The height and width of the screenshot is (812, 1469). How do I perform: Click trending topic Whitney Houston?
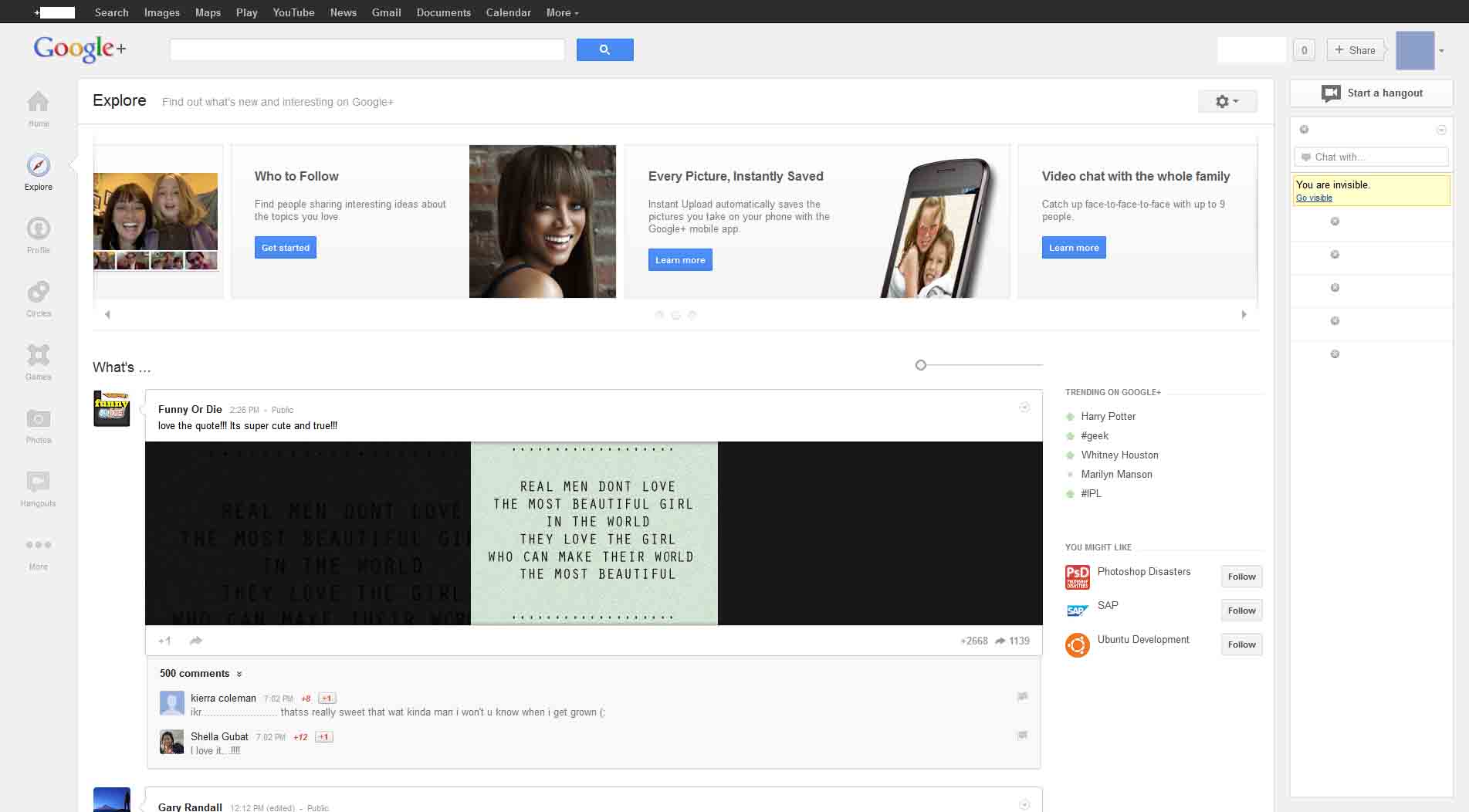point(1119,455)
